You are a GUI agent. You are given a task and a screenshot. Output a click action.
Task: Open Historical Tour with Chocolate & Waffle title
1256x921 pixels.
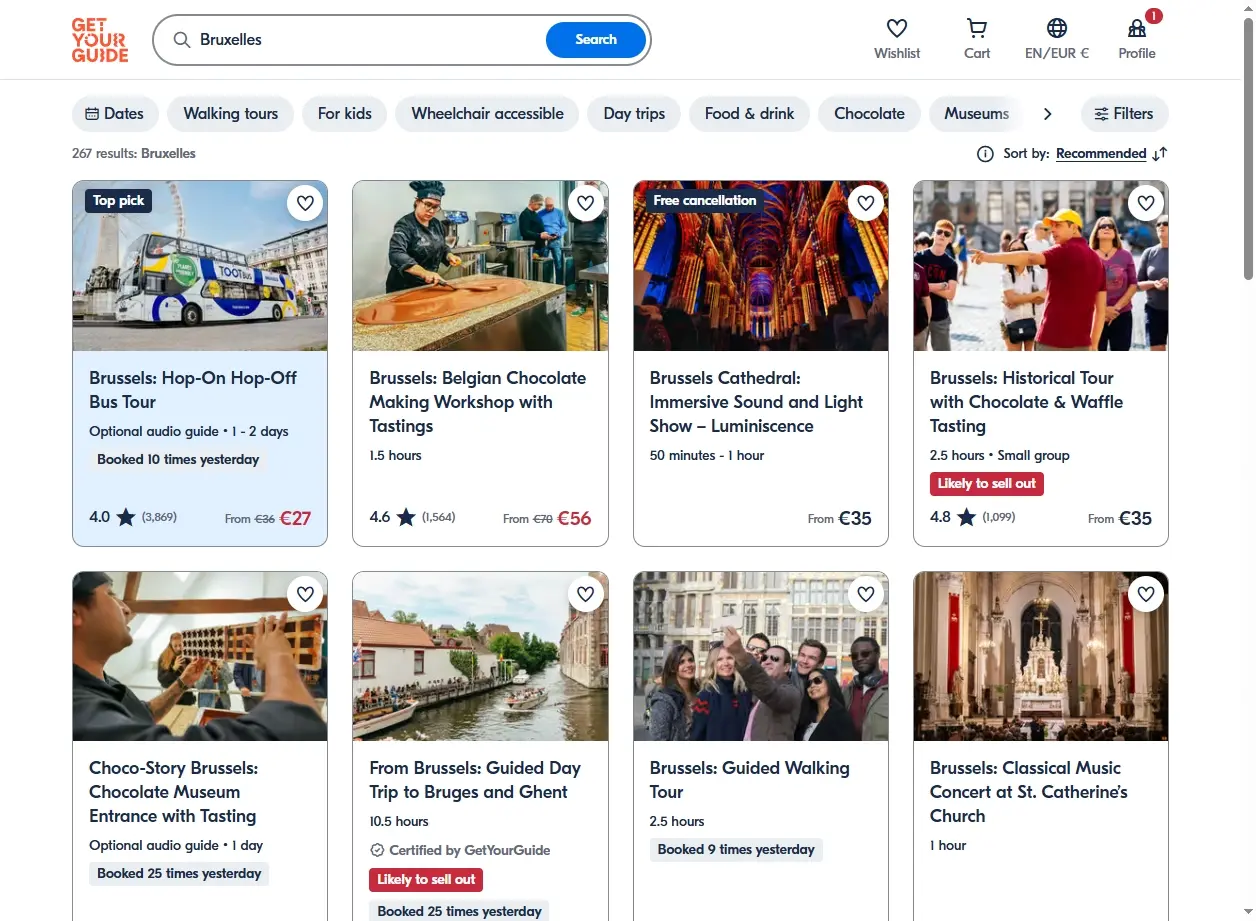tap(1026, 402)
